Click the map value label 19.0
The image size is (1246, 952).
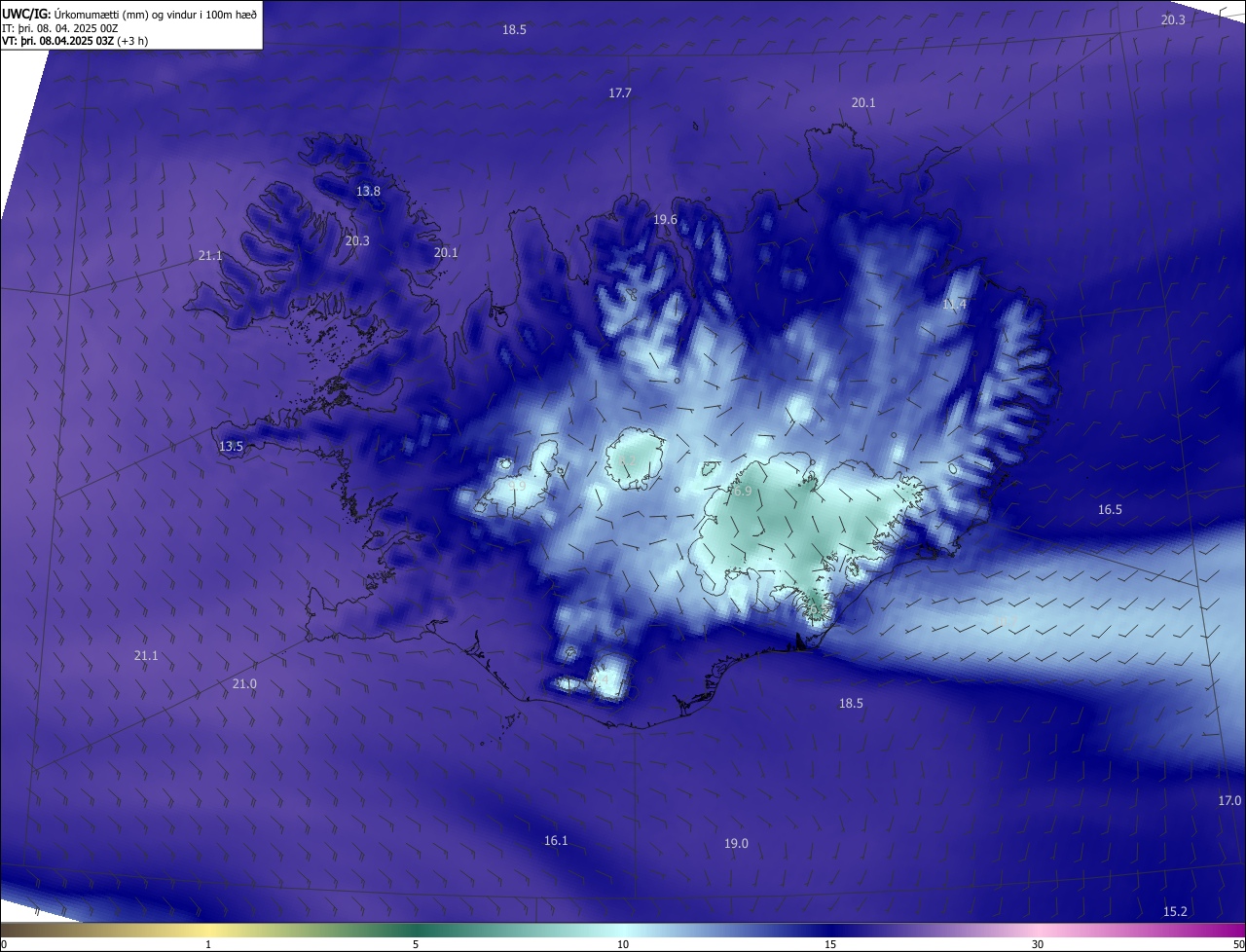point(736,844)
